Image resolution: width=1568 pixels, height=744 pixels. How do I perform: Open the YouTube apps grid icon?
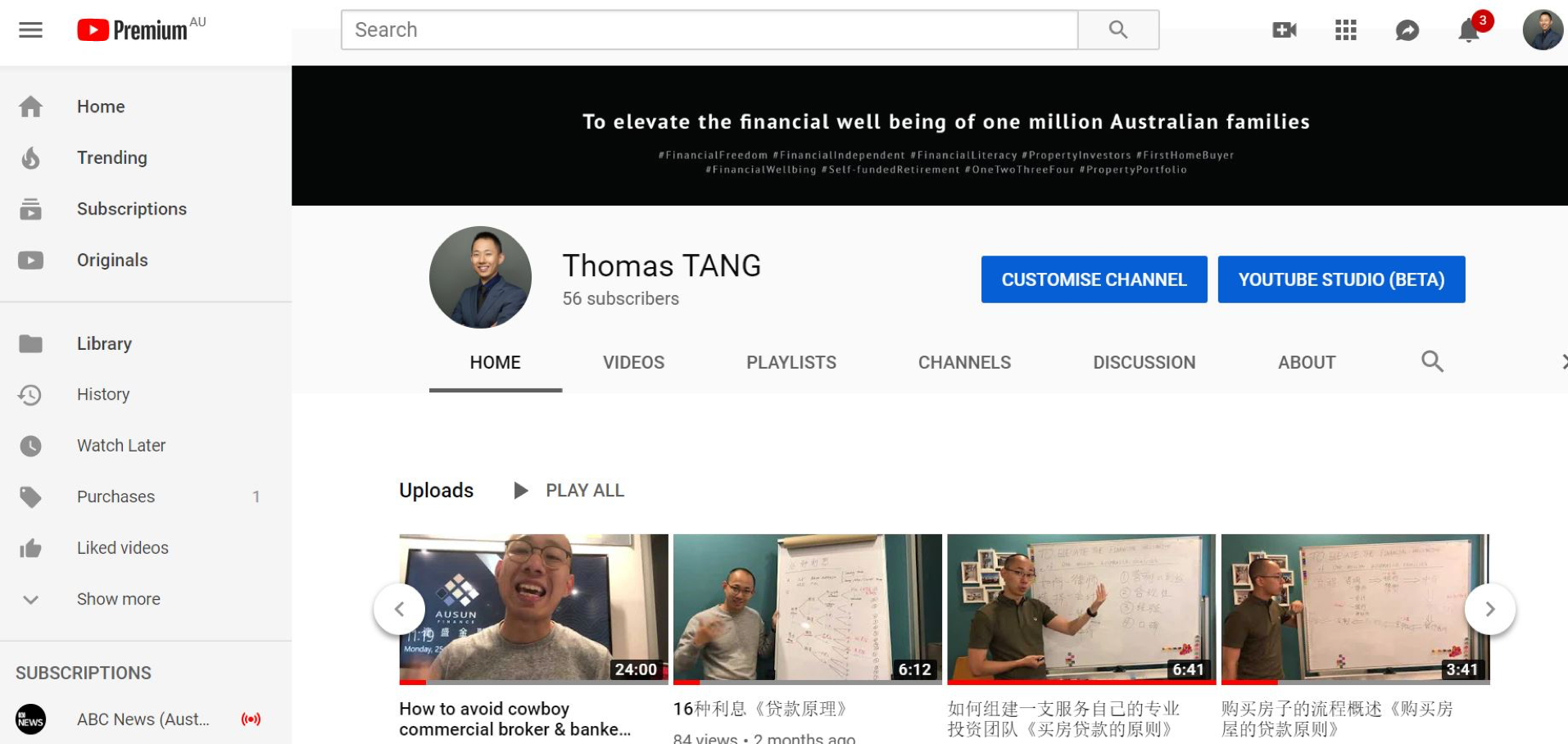pyautogui.click(x=1344, y=30)
